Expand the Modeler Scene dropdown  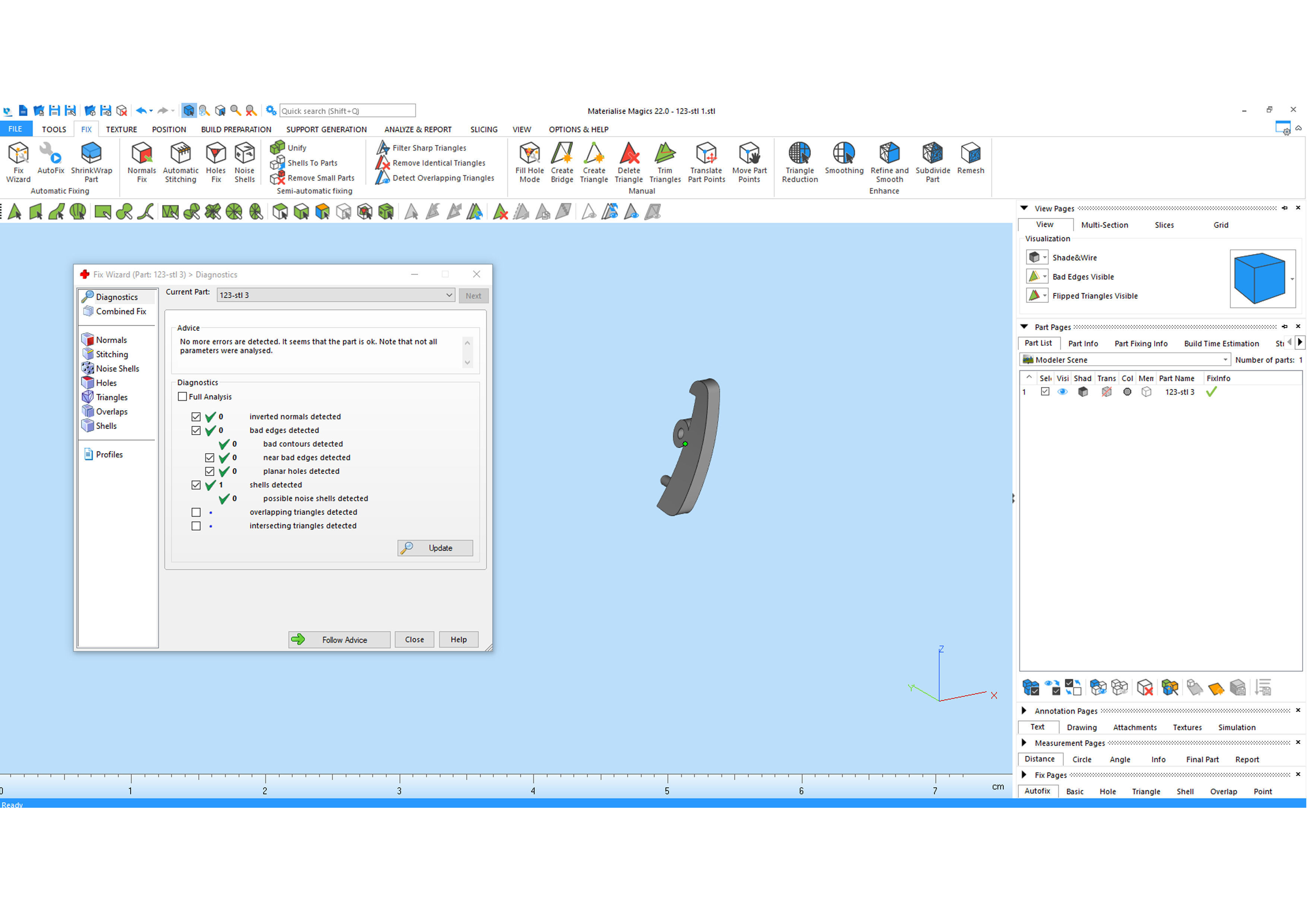[x=1224, y=360]
